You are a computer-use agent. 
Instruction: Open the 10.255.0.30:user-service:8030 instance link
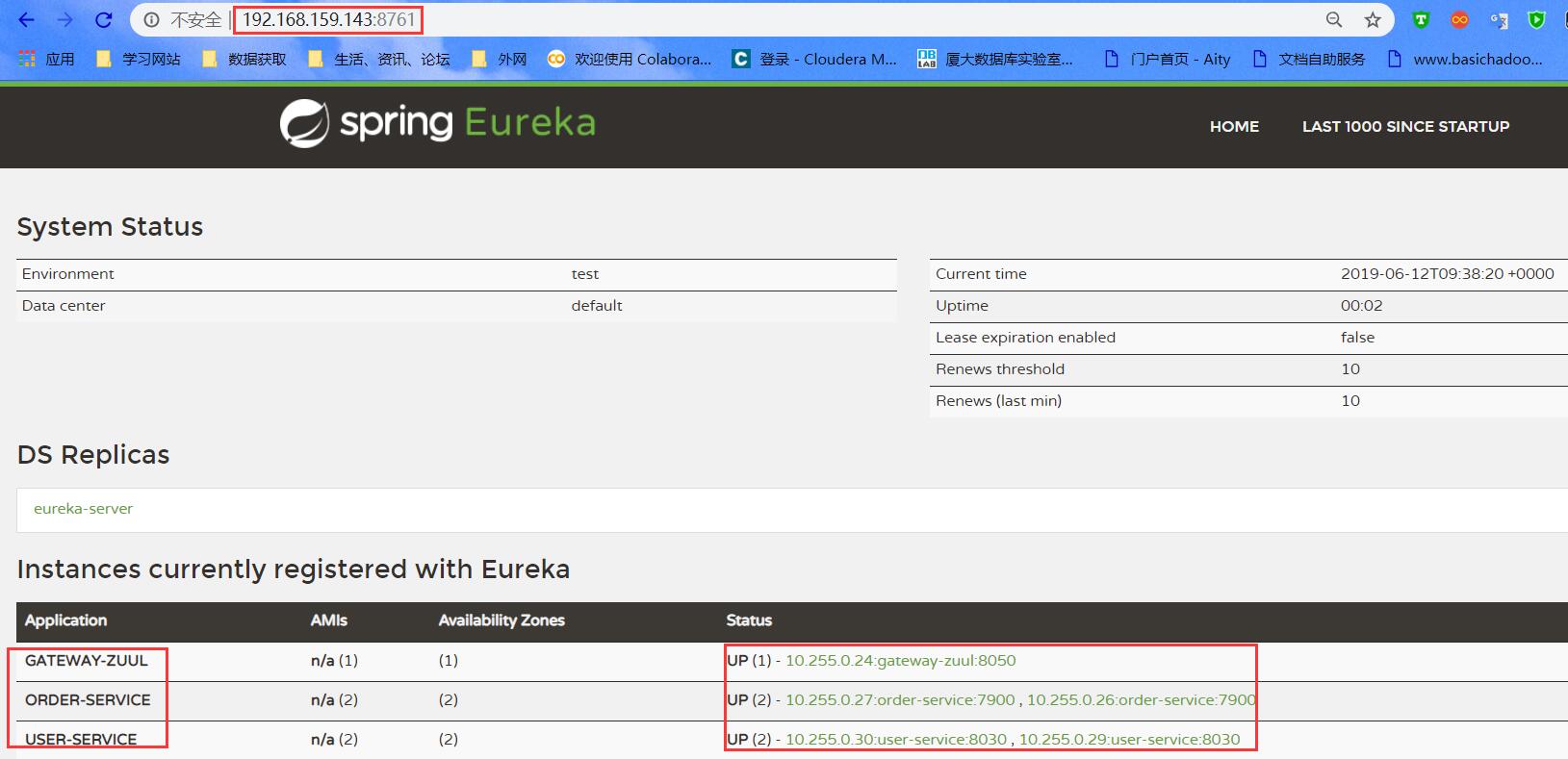click(896, 739)
